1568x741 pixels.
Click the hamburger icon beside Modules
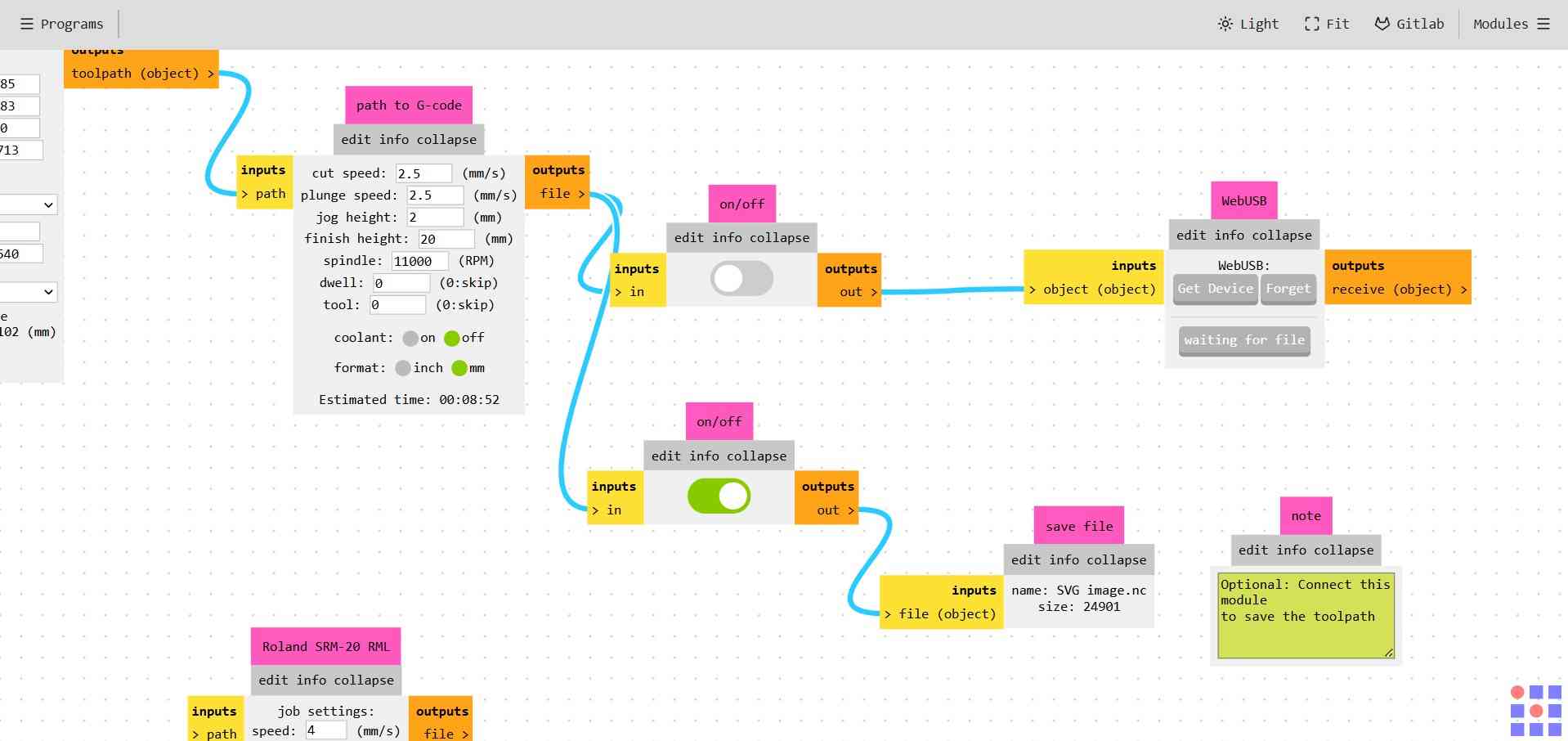[1543, 24]
